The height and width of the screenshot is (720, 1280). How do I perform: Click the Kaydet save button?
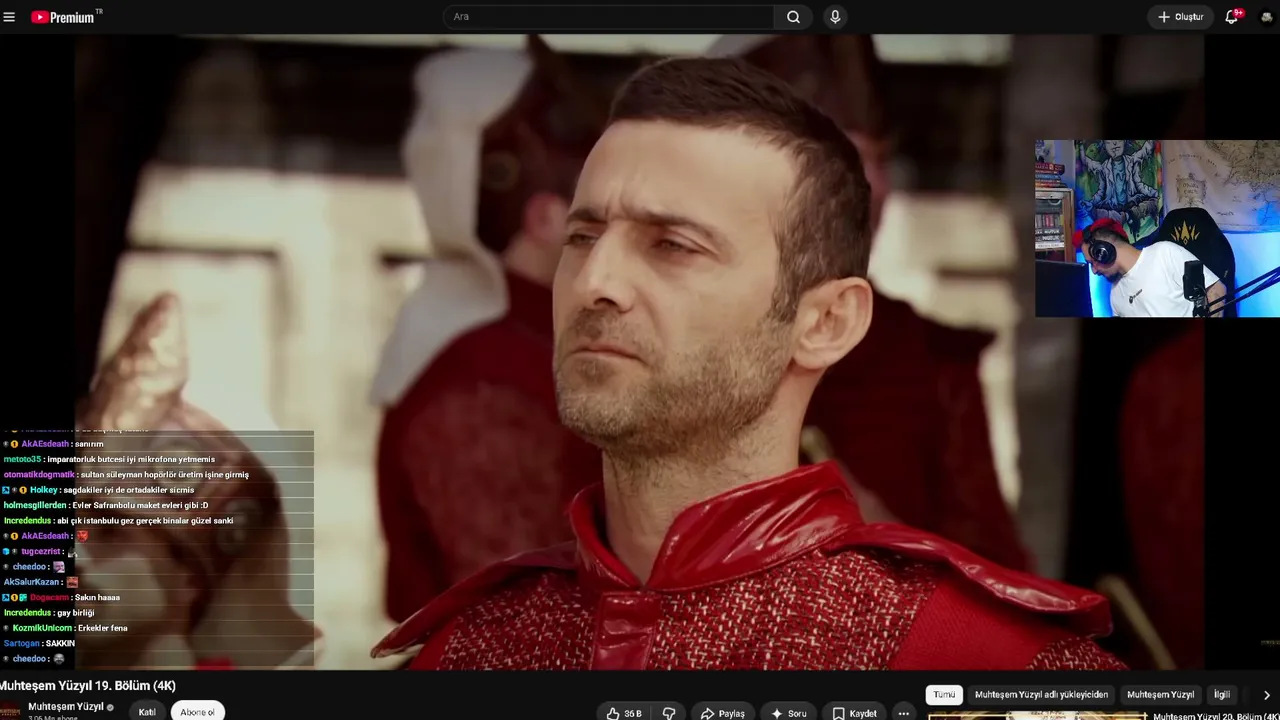(x=854, y=713)
